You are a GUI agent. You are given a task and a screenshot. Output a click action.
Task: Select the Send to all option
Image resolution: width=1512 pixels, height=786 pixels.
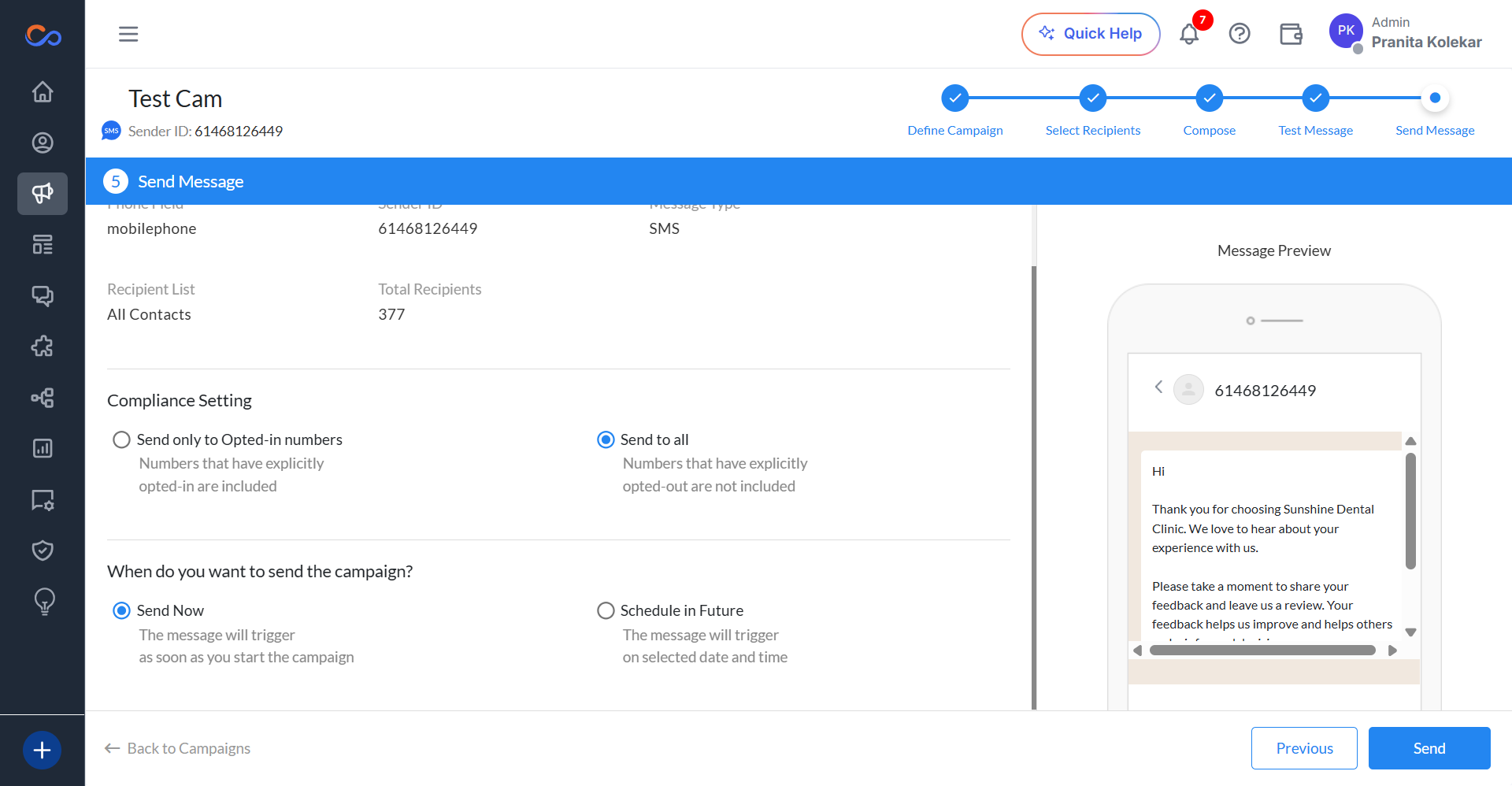click(606, 439)
